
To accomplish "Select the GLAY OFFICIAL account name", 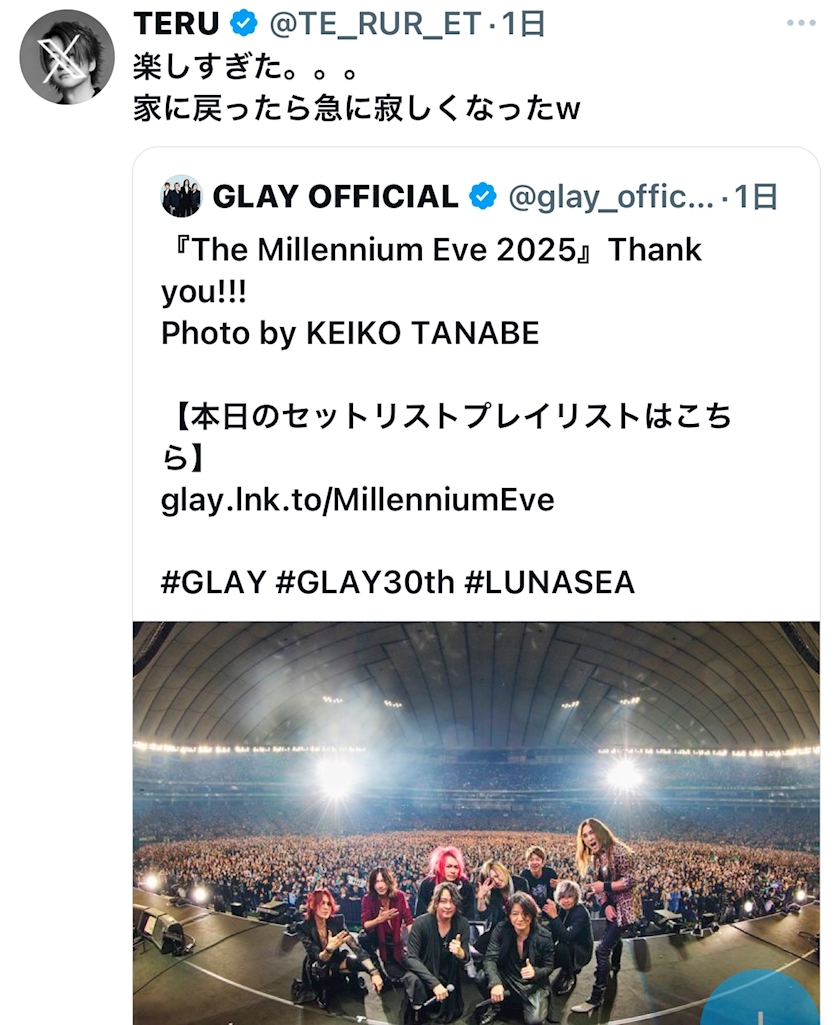I will (336, 197).
